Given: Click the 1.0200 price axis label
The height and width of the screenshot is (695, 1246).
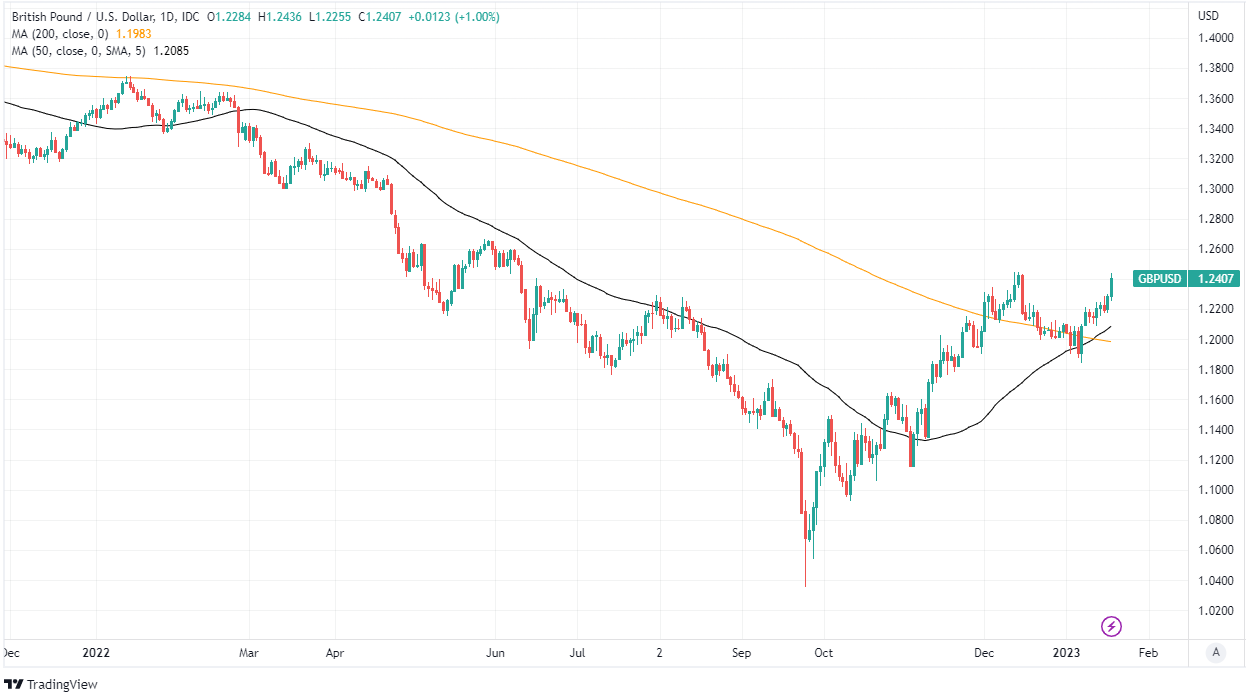Looking at the screenshot, I should pyautogui.click(x=1214, y=610).
